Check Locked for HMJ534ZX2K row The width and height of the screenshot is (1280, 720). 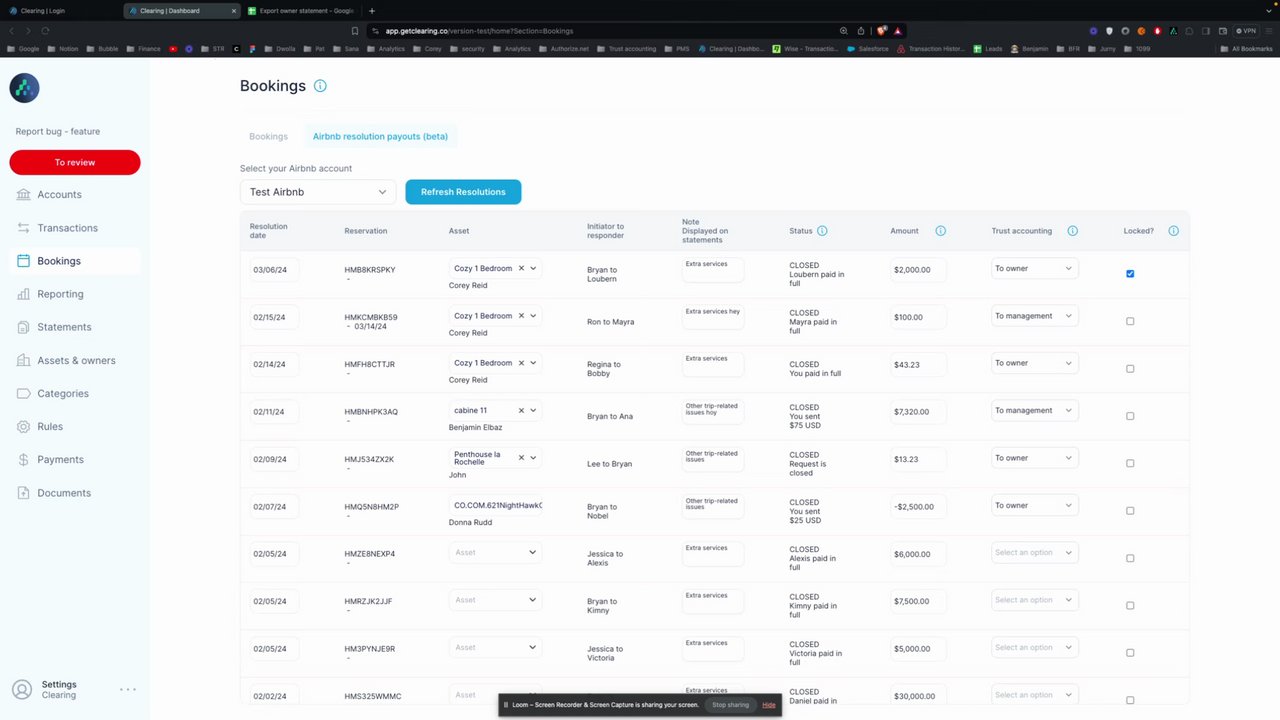click(x=1130, y=463)
